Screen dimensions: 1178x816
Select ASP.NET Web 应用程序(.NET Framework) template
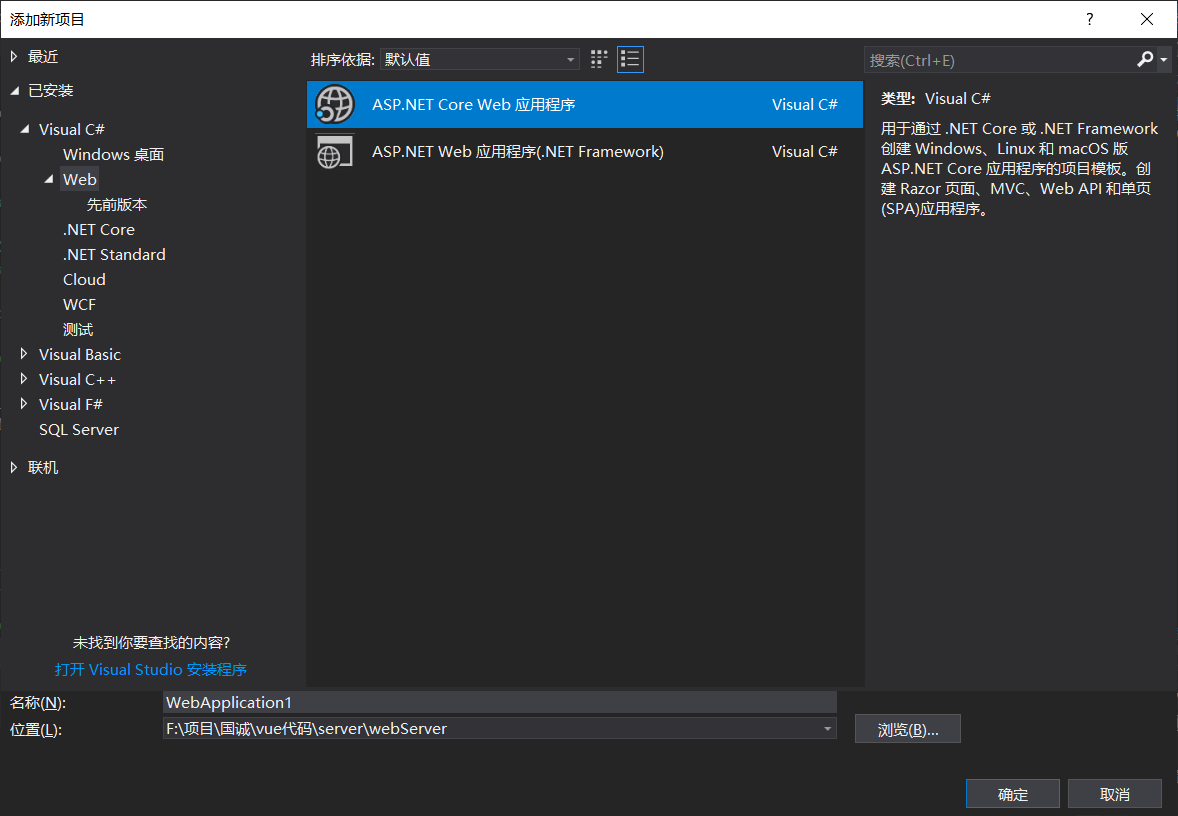tap(585, 152)
